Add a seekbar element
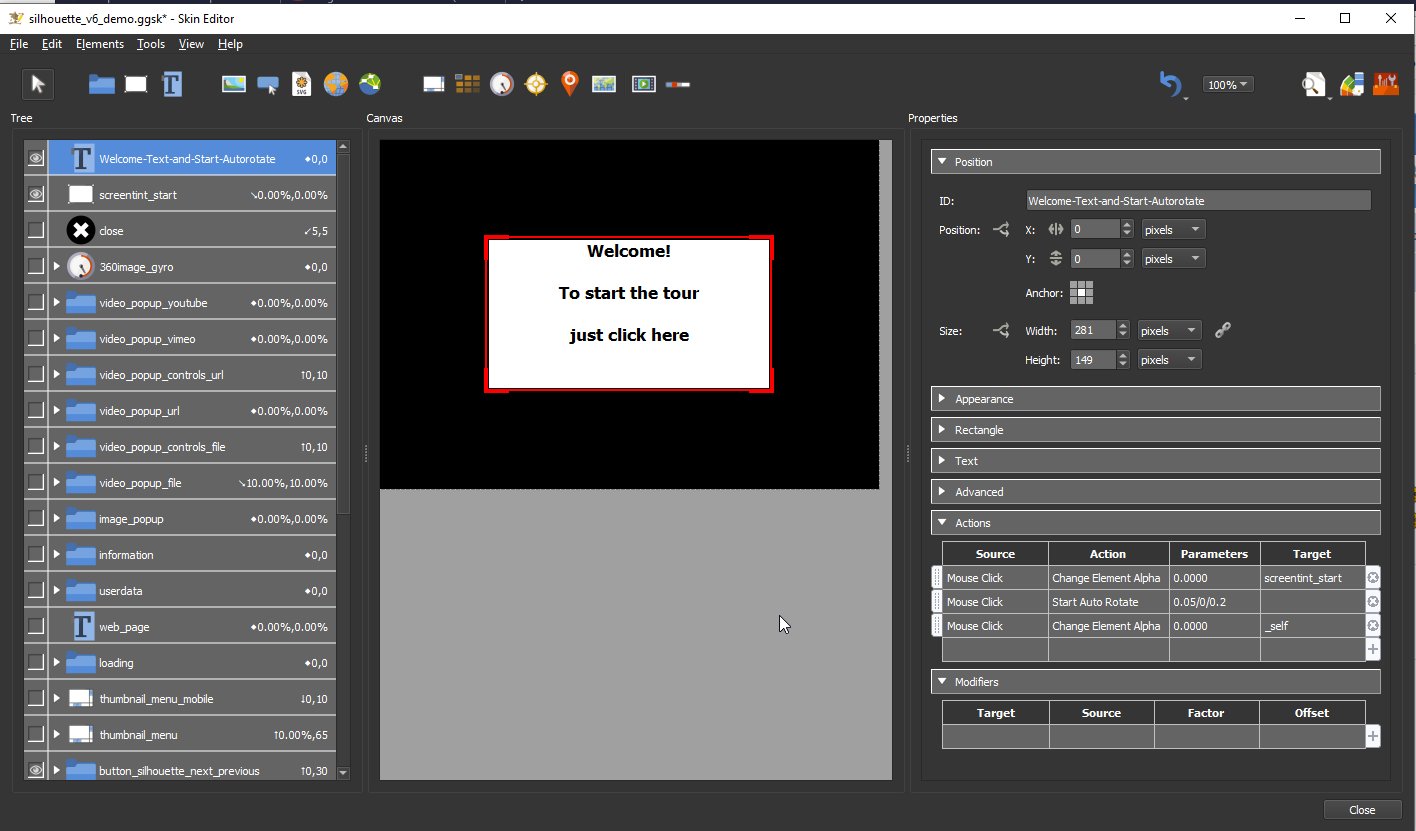Screen dimensions: 1416x831 pos(678,85)
